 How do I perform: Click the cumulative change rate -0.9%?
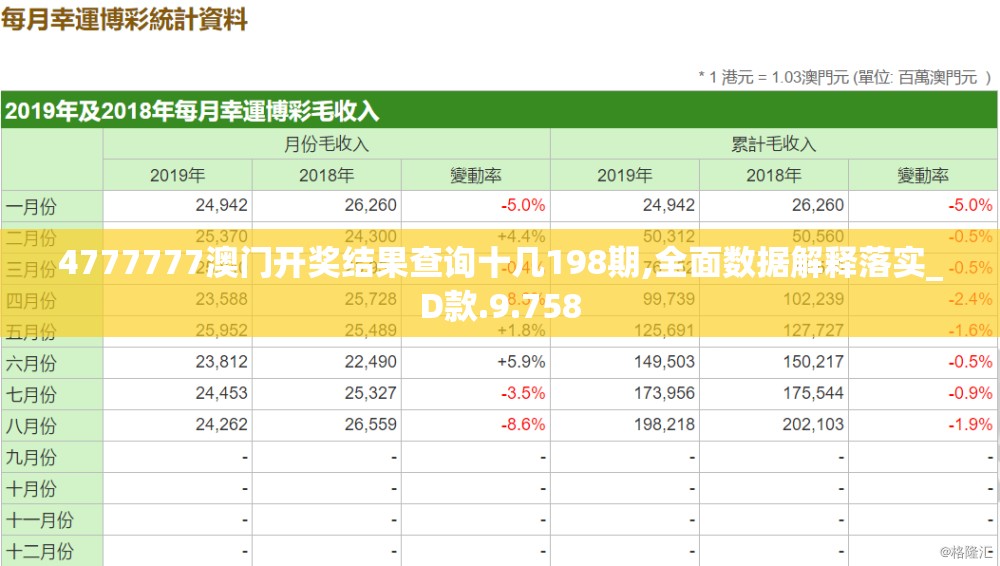(x=970, y=393)
